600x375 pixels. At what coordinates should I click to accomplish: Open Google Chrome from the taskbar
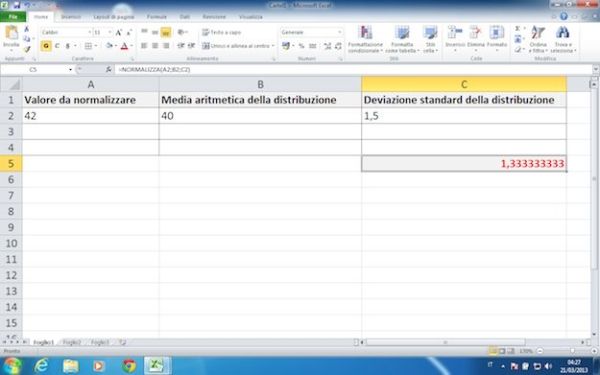129,366
